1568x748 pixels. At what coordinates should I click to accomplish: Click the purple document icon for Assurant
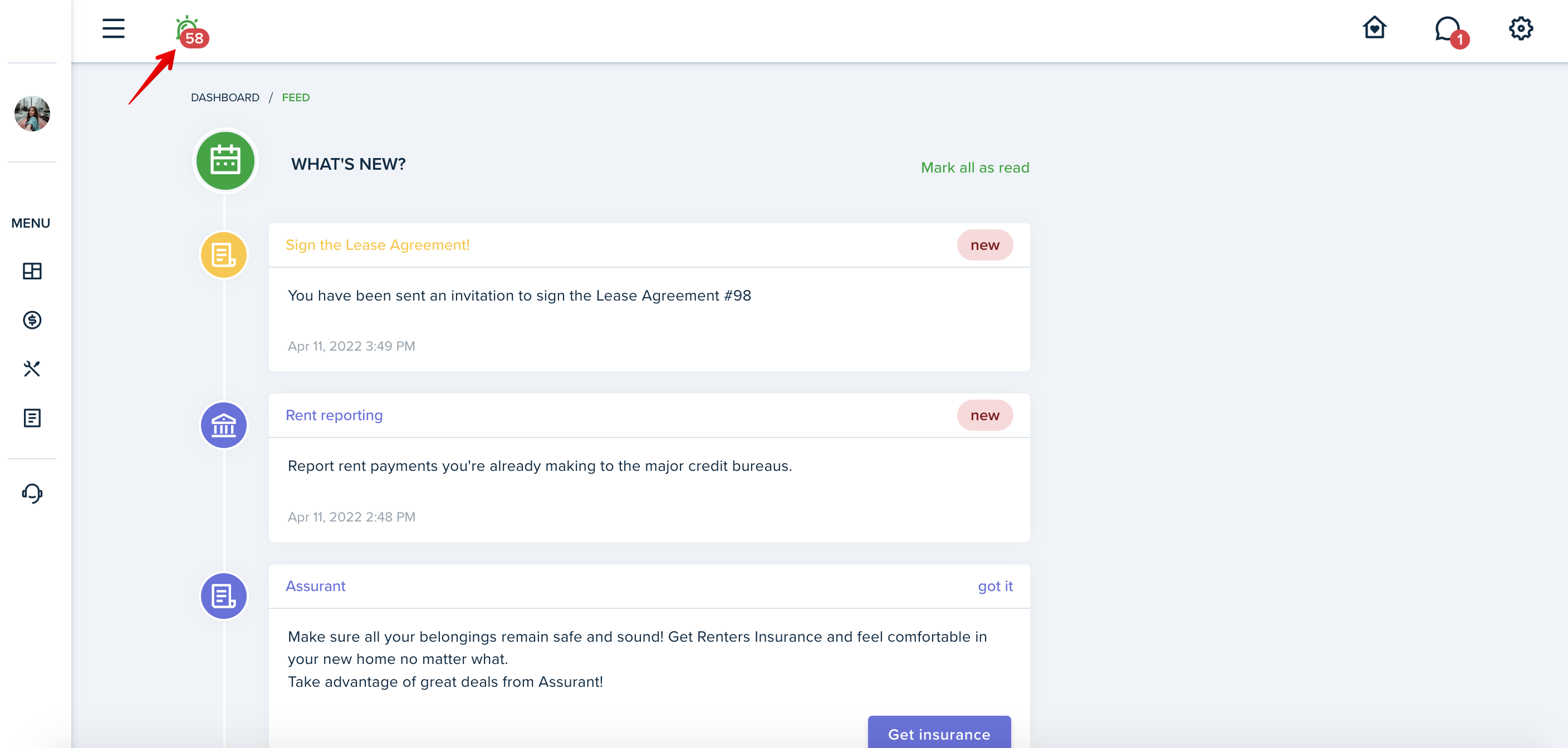click(x=224, y=596)
